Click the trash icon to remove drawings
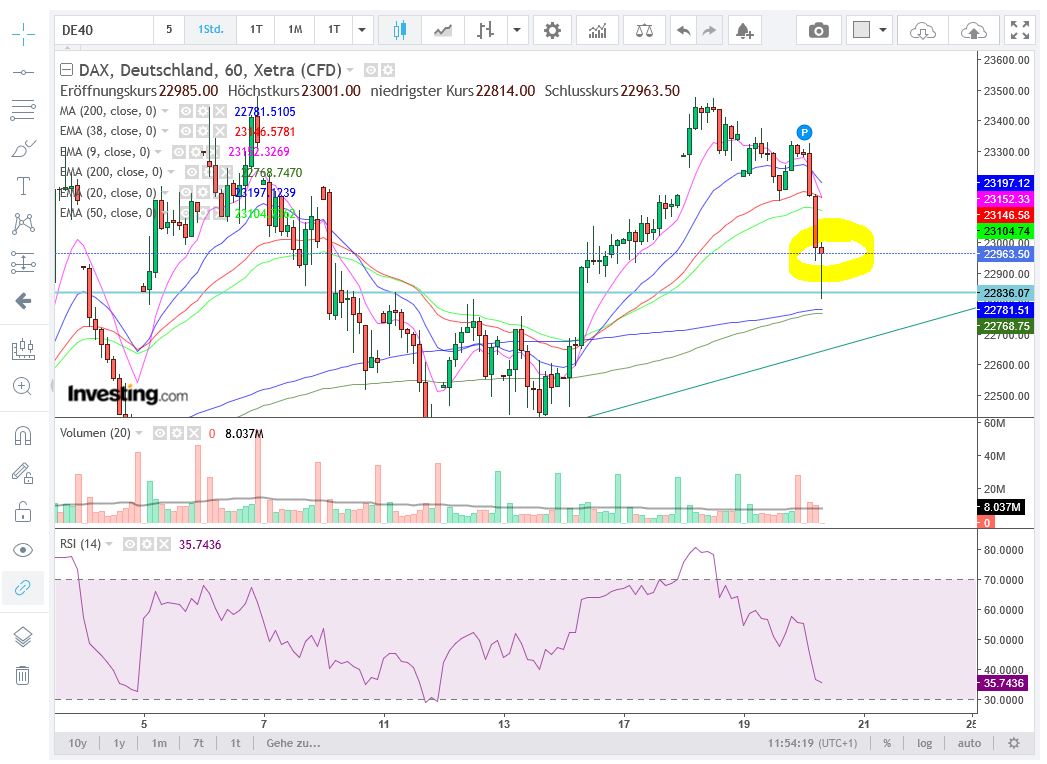Image resolution: width=1047 pixels, height=764 pixels. 23,675
